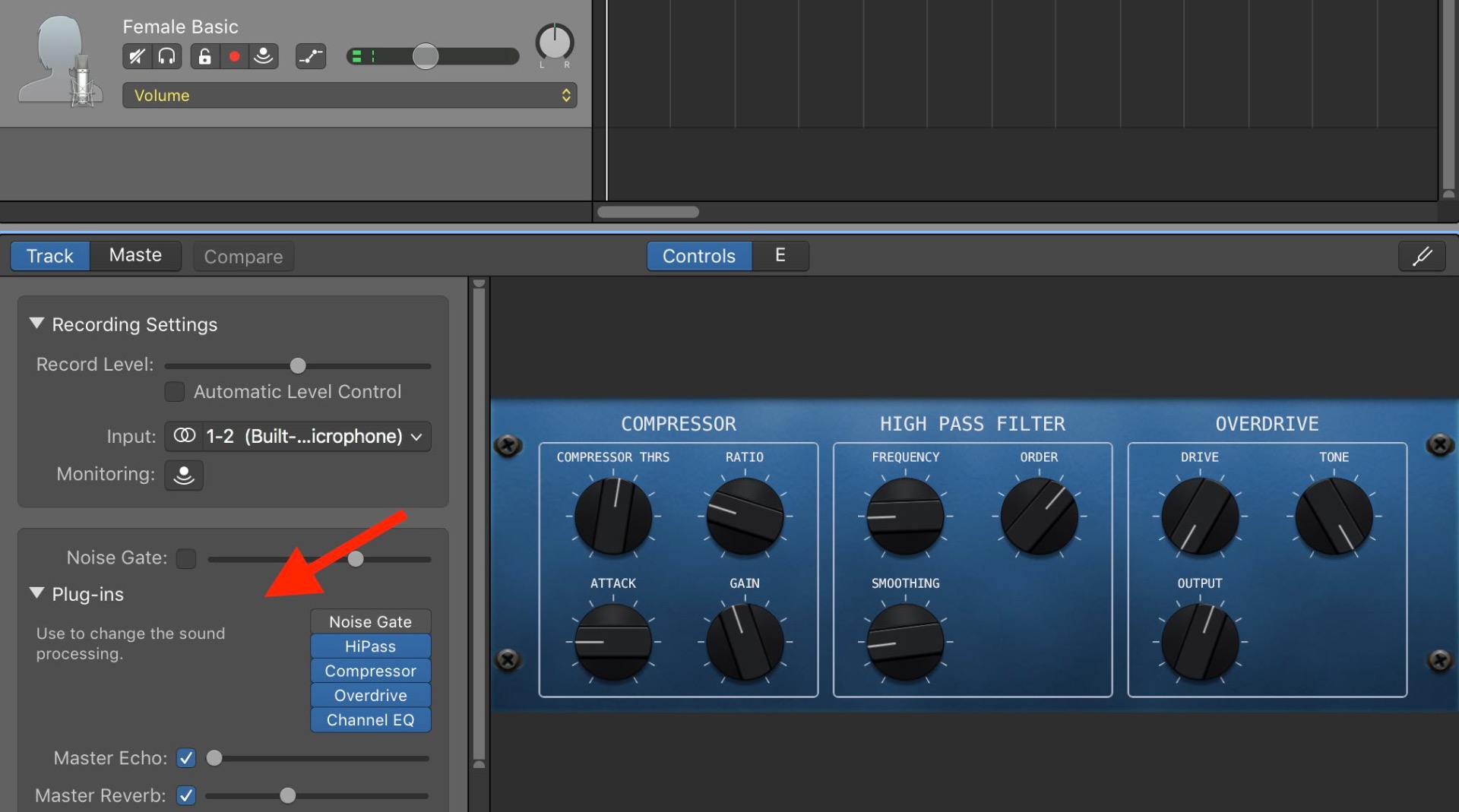
Task: Adjust the Frequency knob
Action: click(905, 517)
